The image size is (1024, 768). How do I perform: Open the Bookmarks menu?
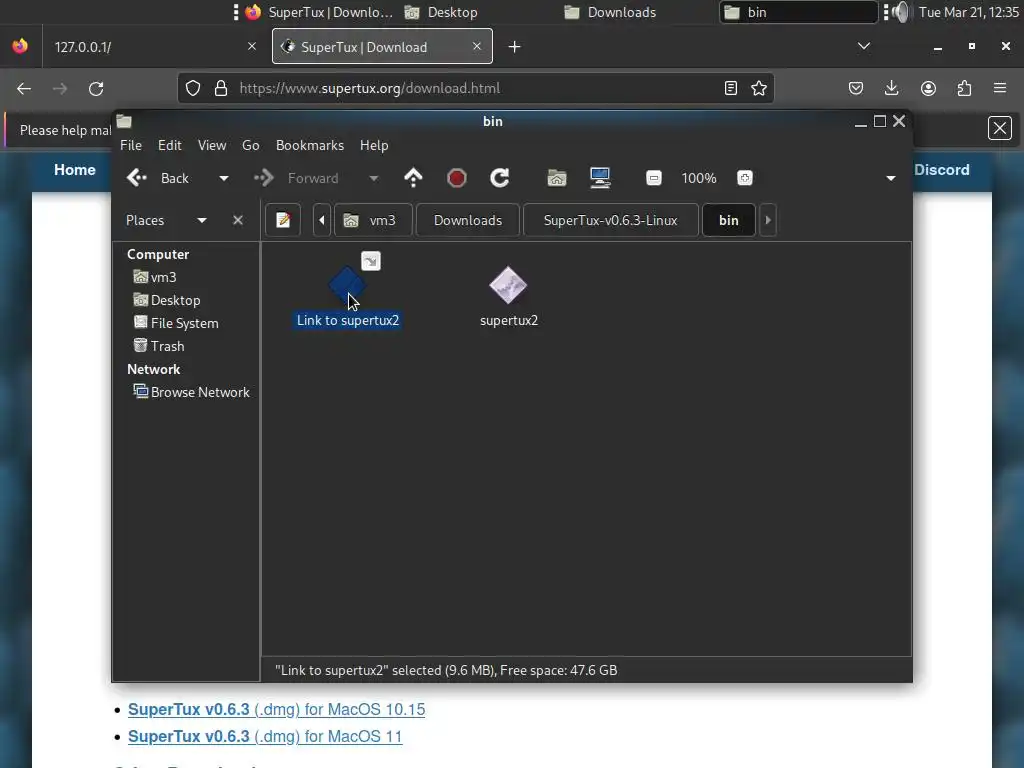click(x=310, y=145)
